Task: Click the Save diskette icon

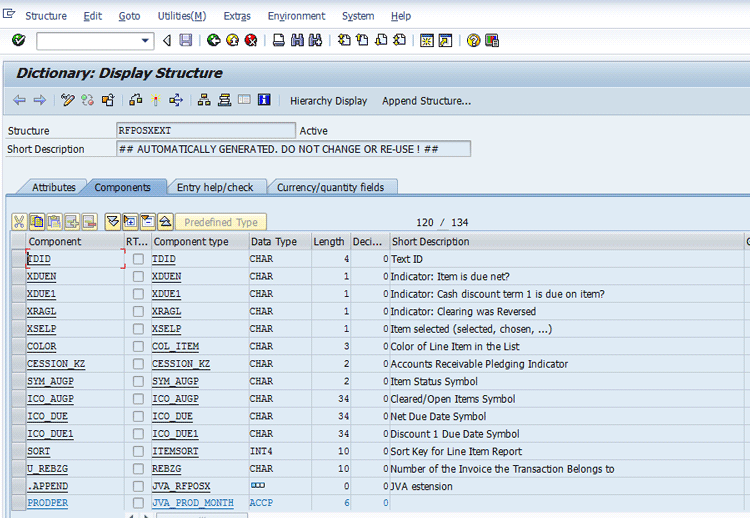Action: click(x=185, y=40)
